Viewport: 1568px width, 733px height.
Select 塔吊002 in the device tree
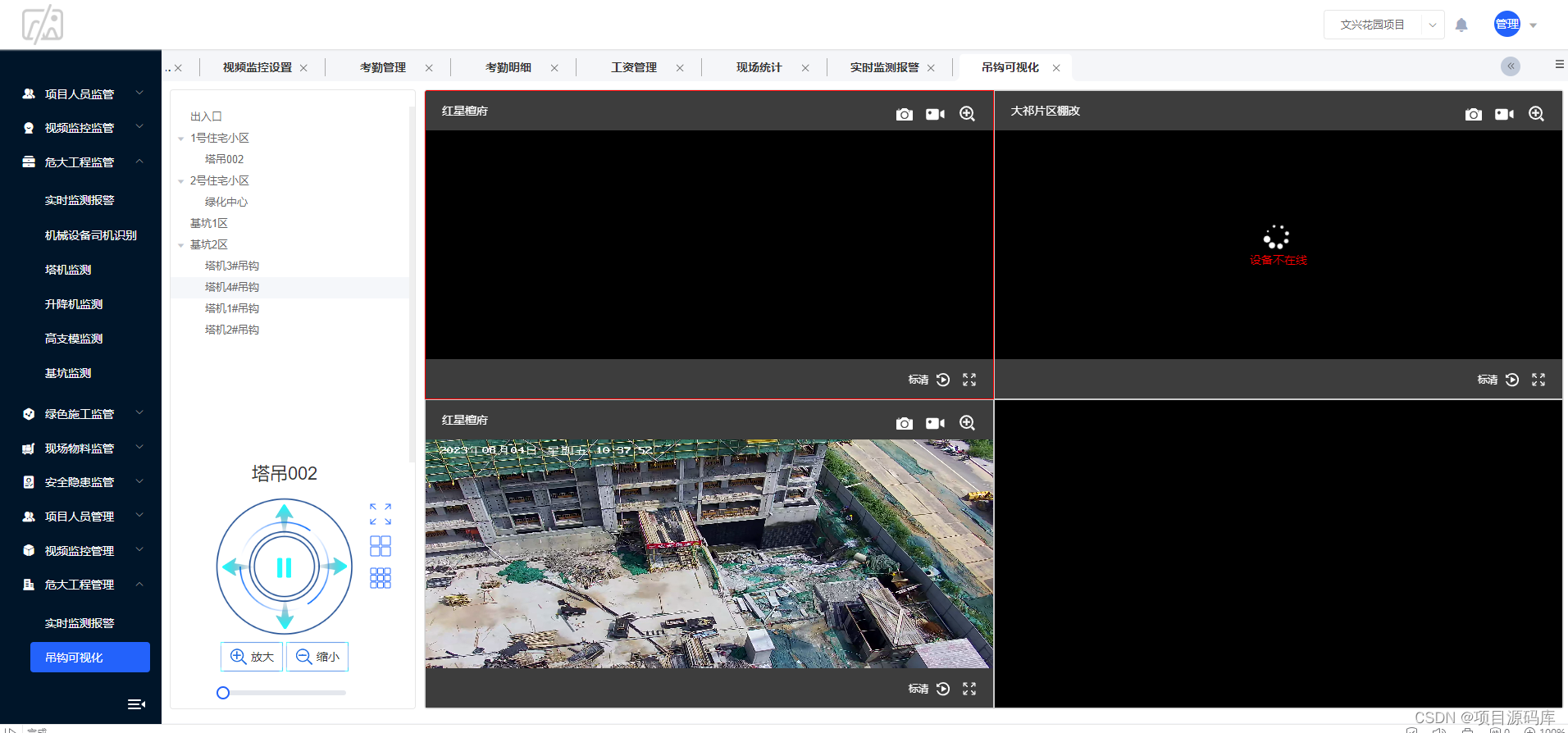coord(224,159)
